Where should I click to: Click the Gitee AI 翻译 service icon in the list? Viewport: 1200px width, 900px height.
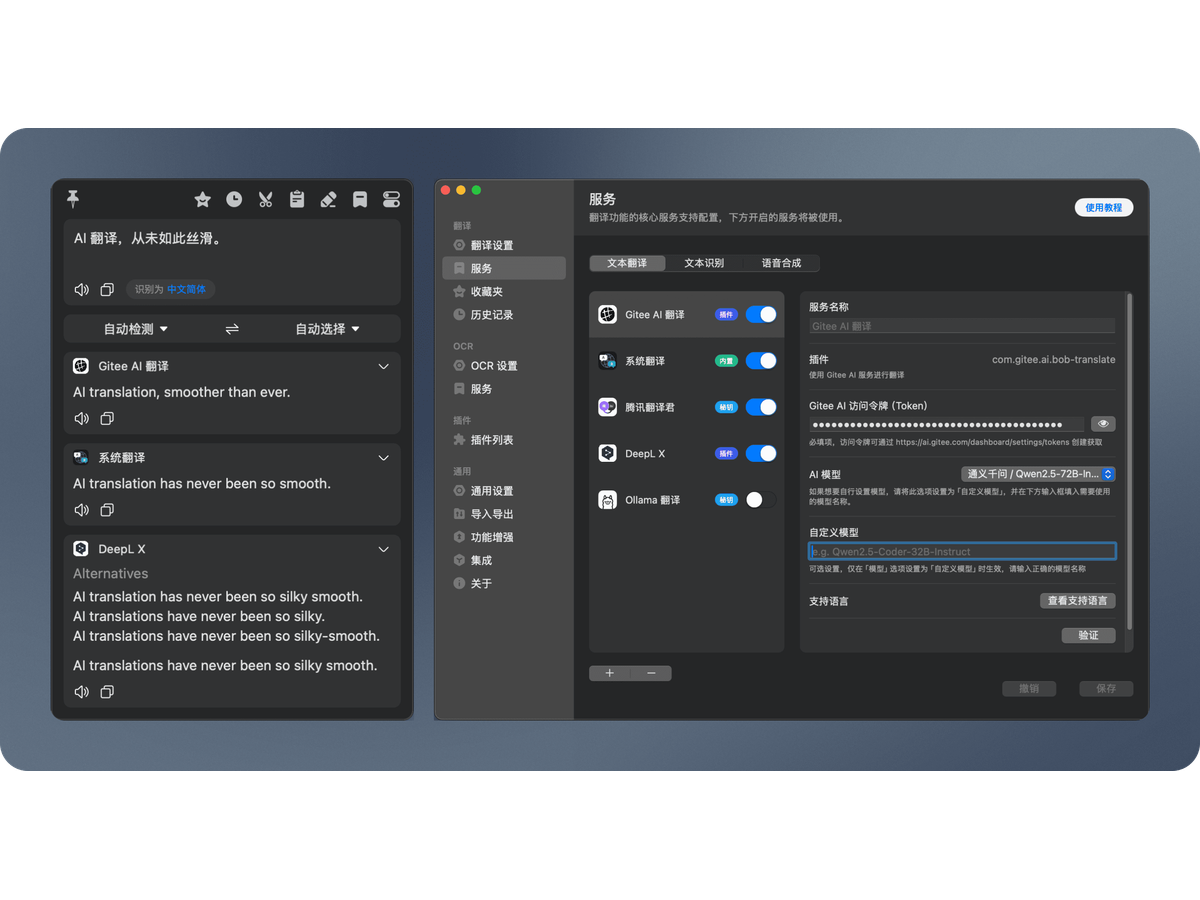click(x=607, y=314)
